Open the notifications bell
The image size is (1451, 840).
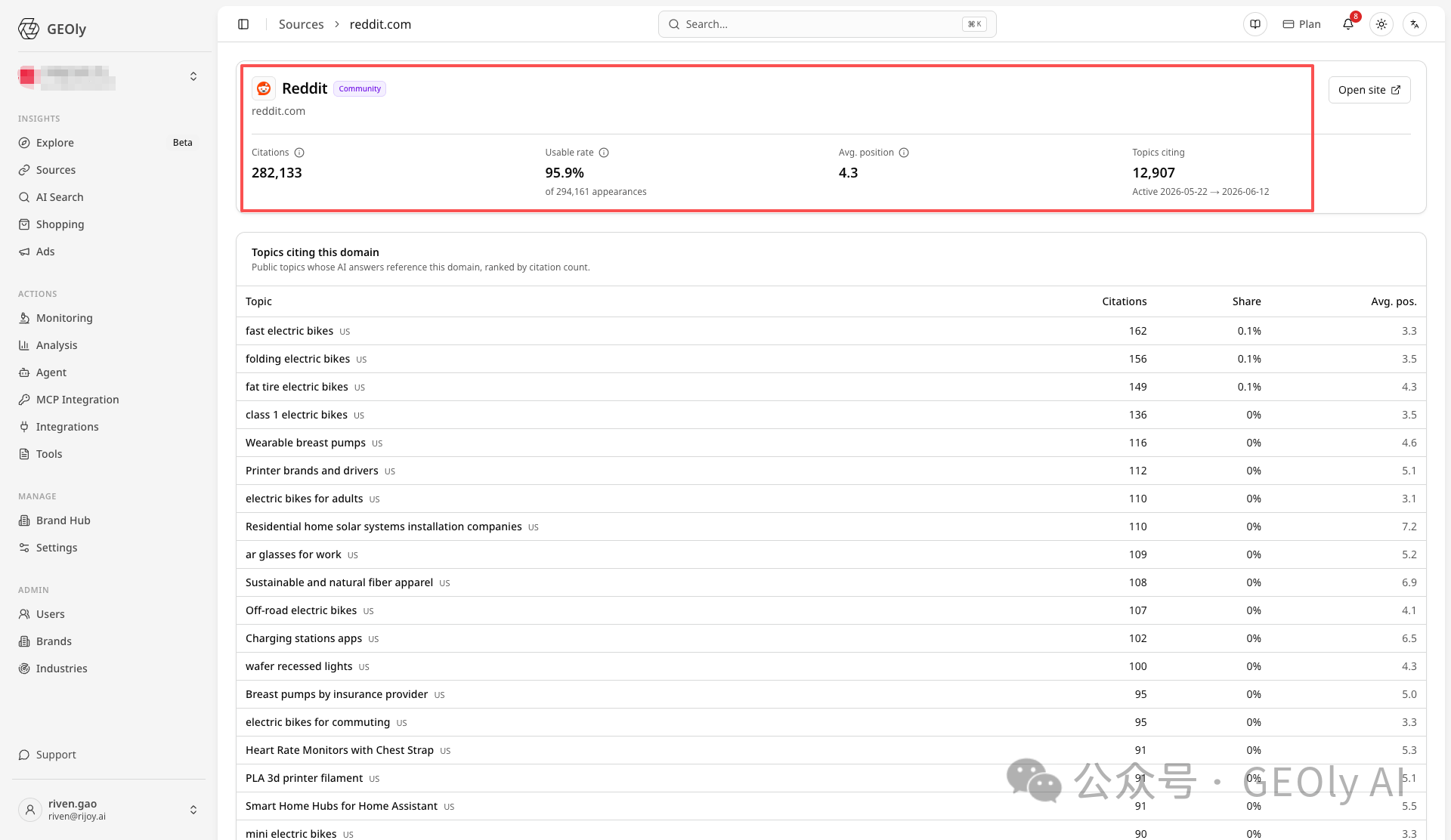coord(1348,24)
